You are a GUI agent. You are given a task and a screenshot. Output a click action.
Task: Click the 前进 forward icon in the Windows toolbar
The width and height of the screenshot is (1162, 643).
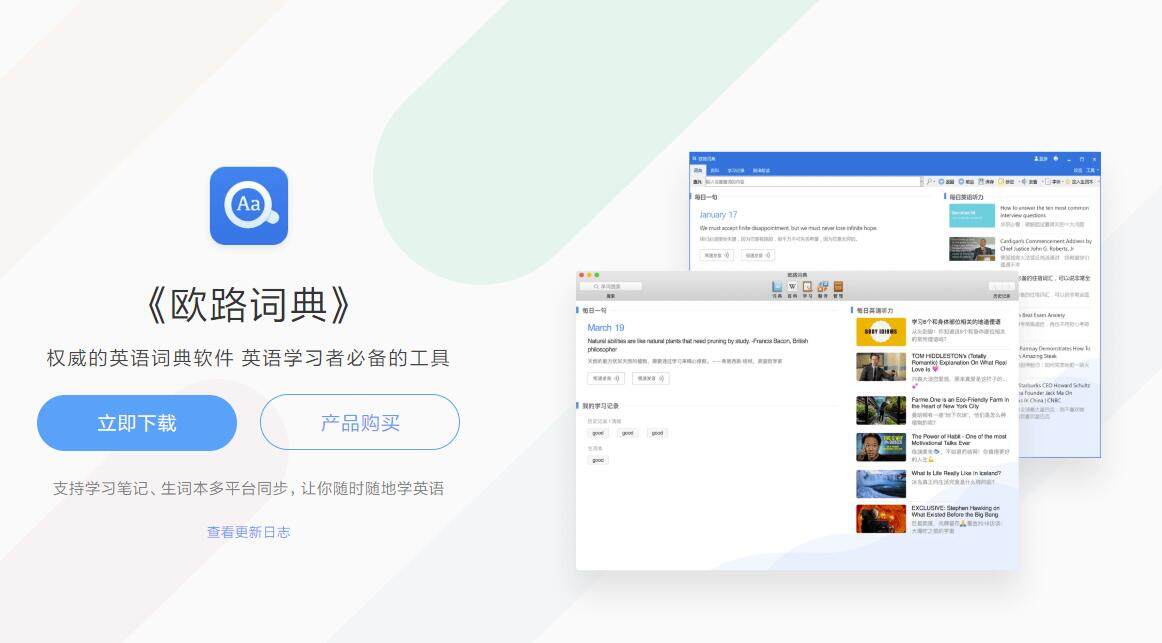966,181
